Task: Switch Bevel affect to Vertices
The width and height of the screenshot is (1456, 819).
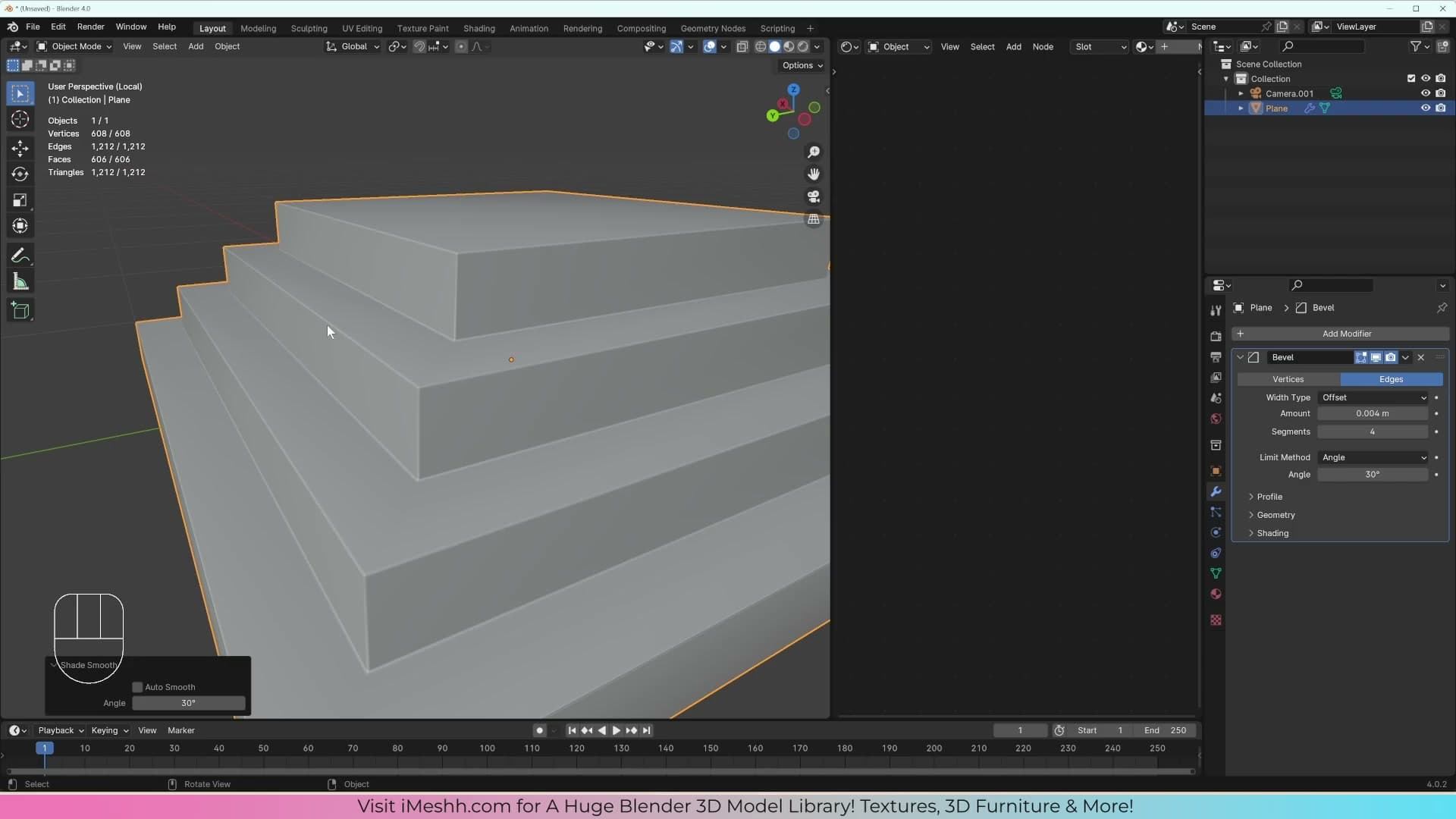Action: (1288, 379)
